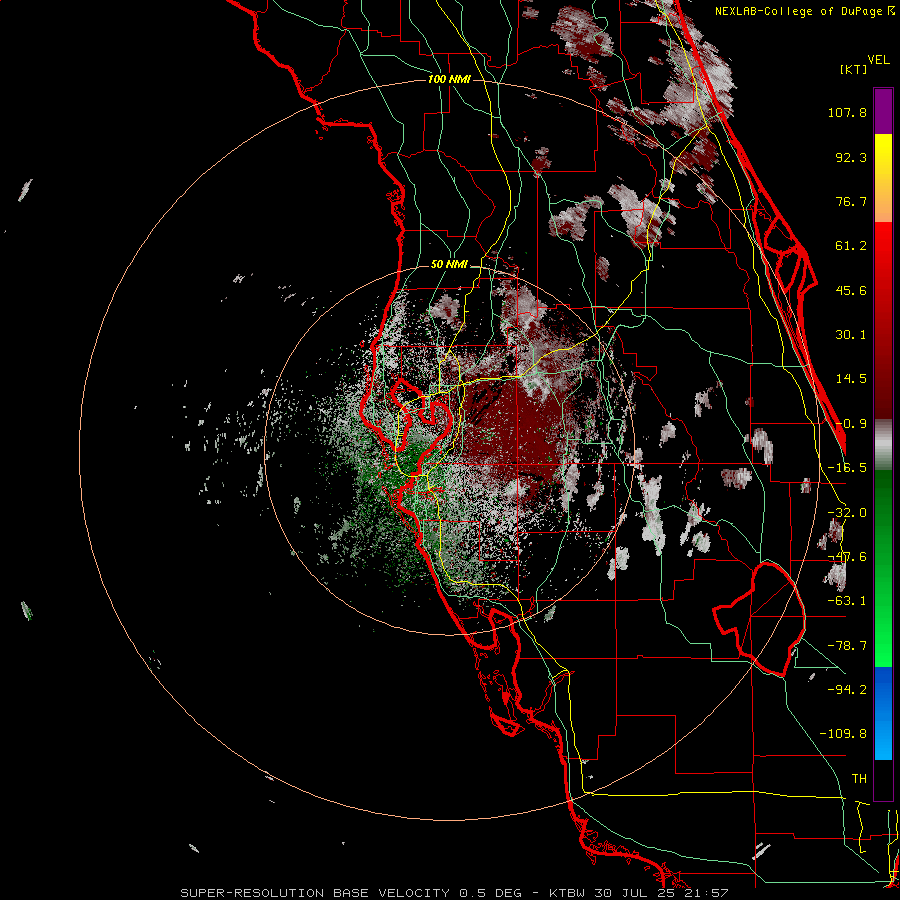Click the -0.9 value on velocity scale

(x=851, y=424)
